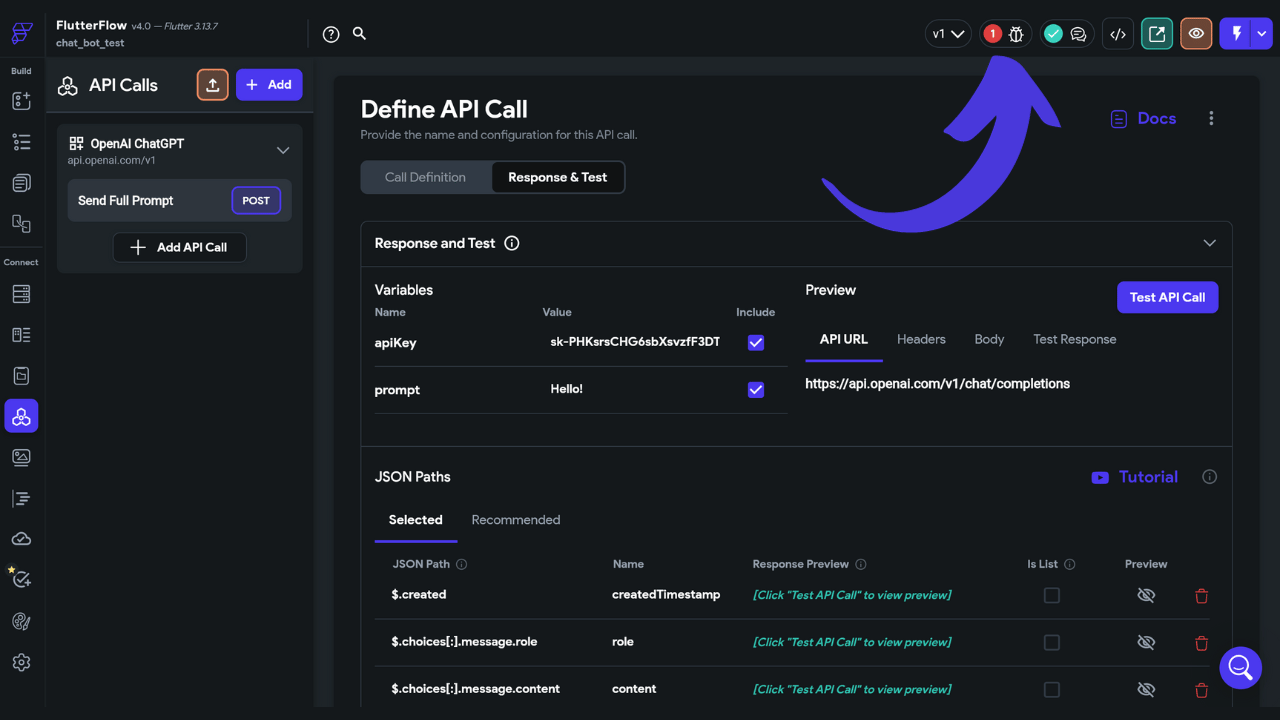Delete the $.created JSON path row

[x=1202, y=596]
